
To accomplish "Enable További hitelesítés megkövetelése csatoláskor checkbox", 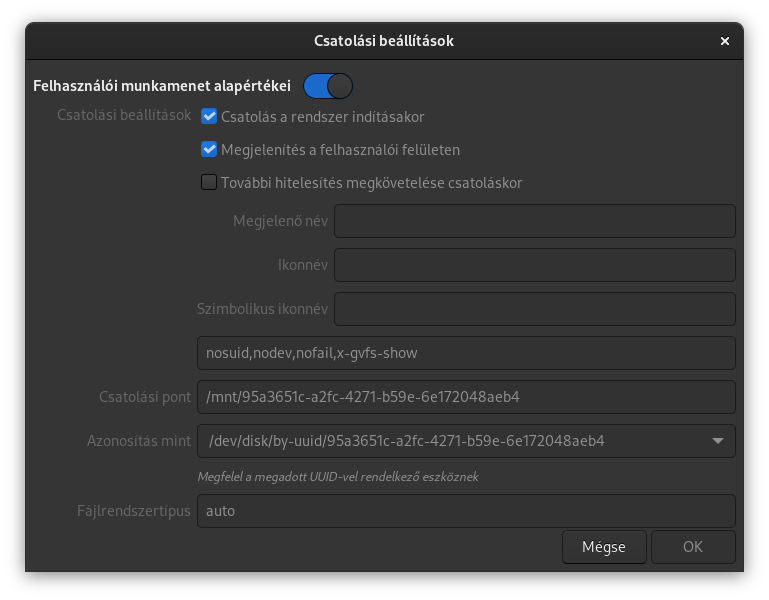I will pyautogui.click(x=209, y=182).
